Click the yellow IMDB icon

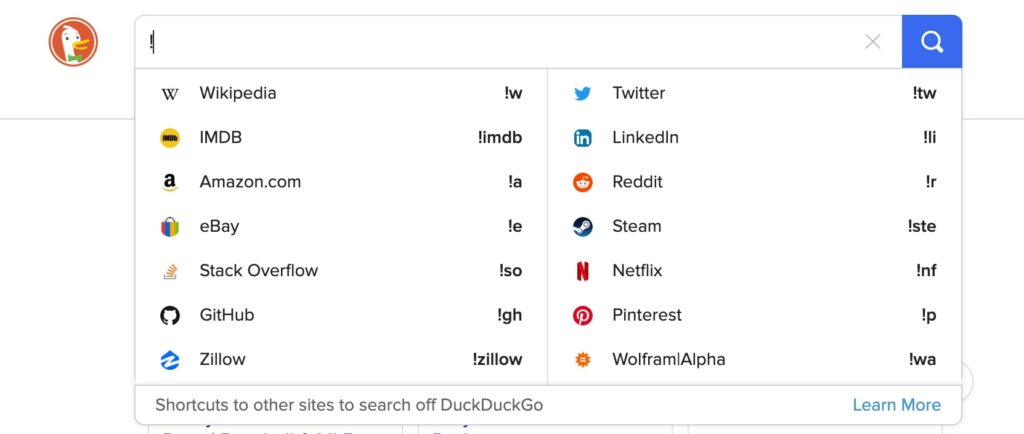170,138
